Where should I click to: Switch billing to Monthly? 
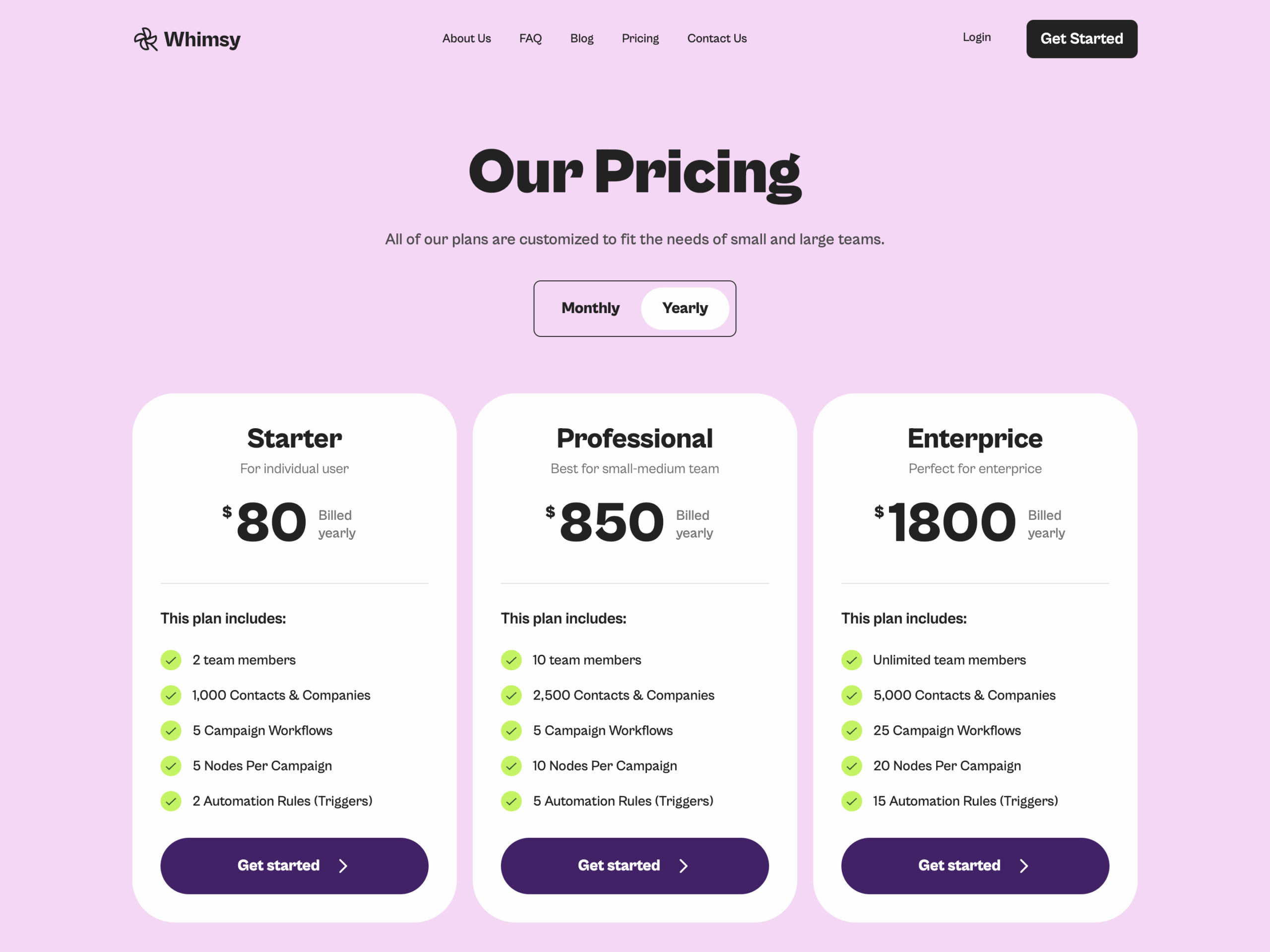click(x=590, y=309)
